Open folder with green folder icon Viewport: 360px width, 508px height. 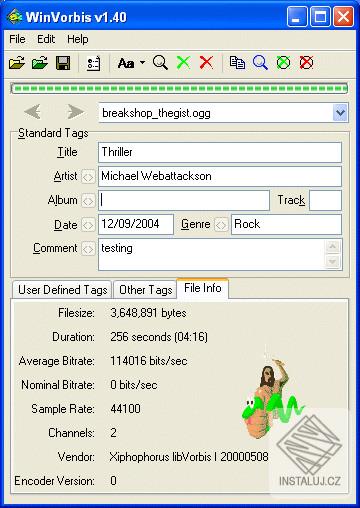40,63
